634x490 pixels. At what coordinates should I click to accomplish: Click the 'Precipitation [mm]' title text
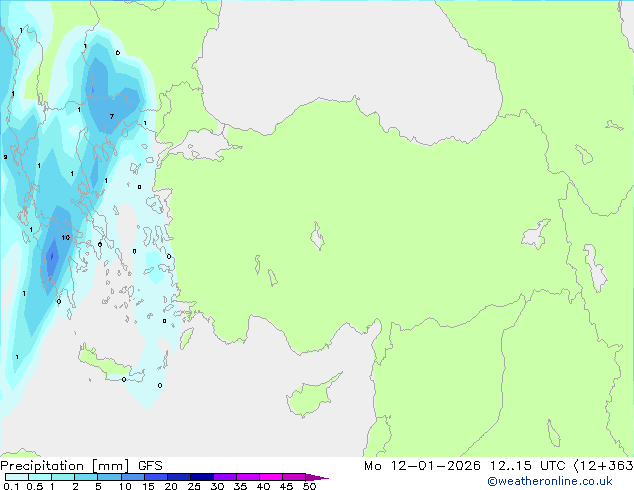coord(65,466)
